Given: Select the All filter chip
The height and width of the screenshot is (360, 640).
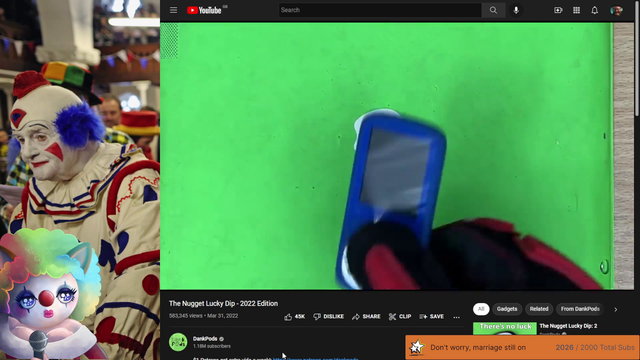Looking at the screenshot, I should (x=481, y=309).
